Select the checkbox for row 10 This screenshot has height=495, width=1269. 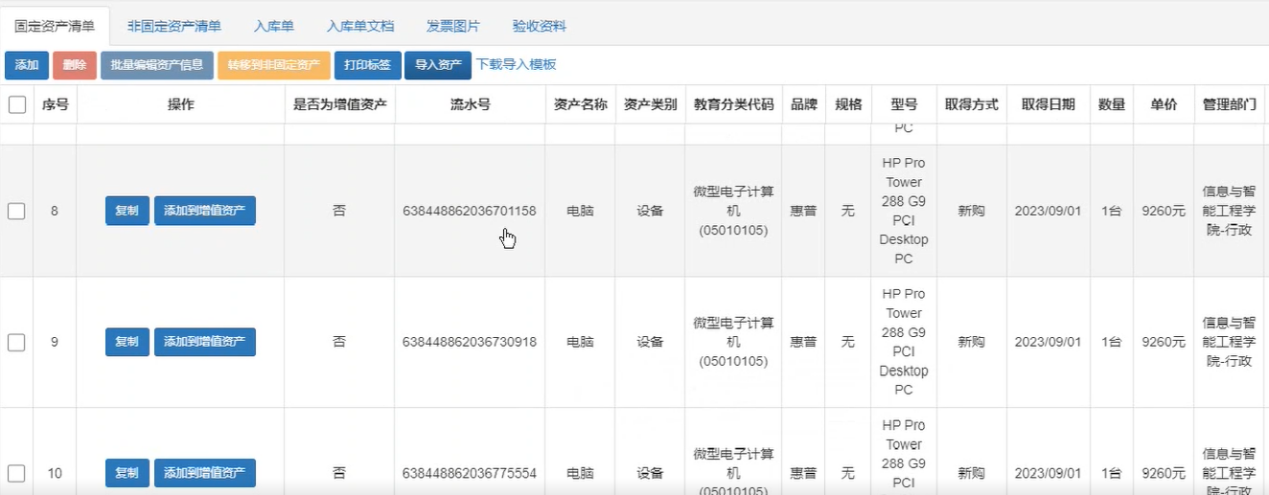(17, 473)
